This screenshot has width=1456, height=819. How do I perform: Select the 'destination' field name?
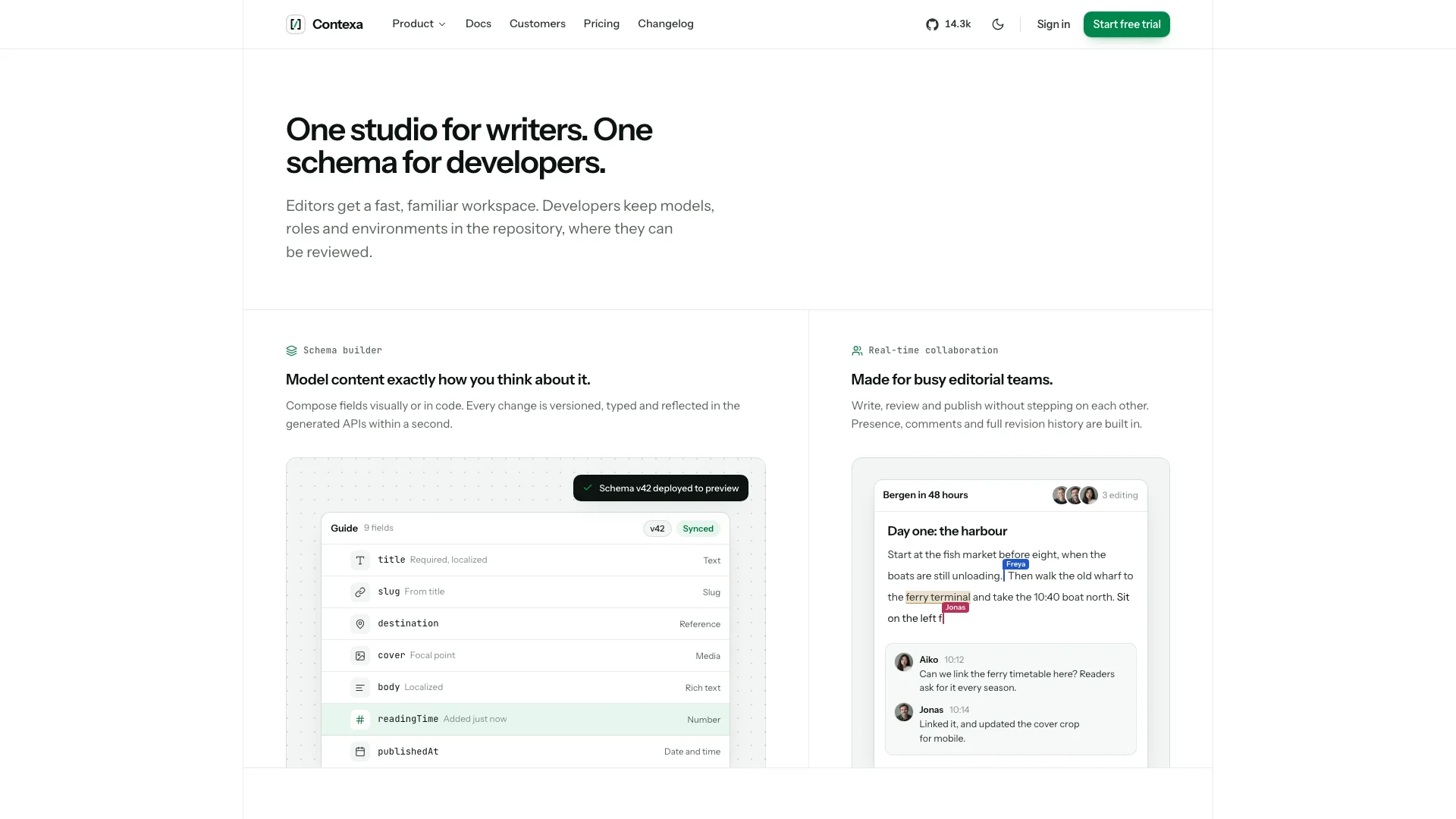click(408, 623)
